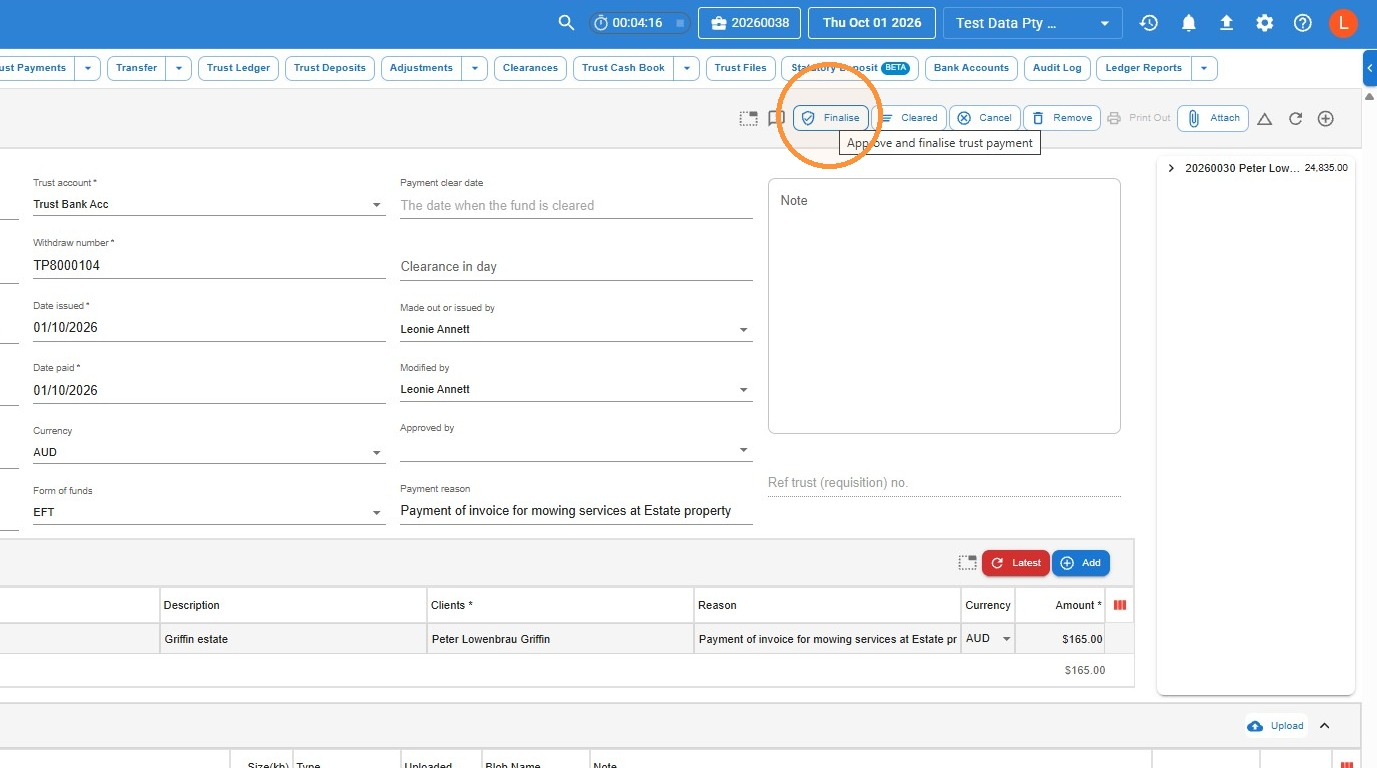
Task: Stop the timer with square button
Action: pyautogui.click(x=679, y=23)
